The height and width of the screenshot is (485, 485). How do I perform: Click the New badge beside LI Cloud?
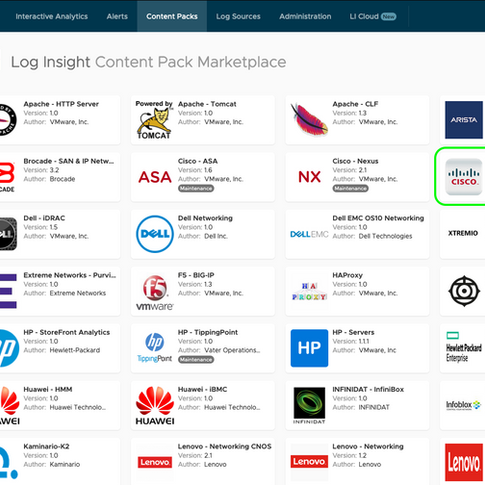pyautogui.click(x=388, y=16)
